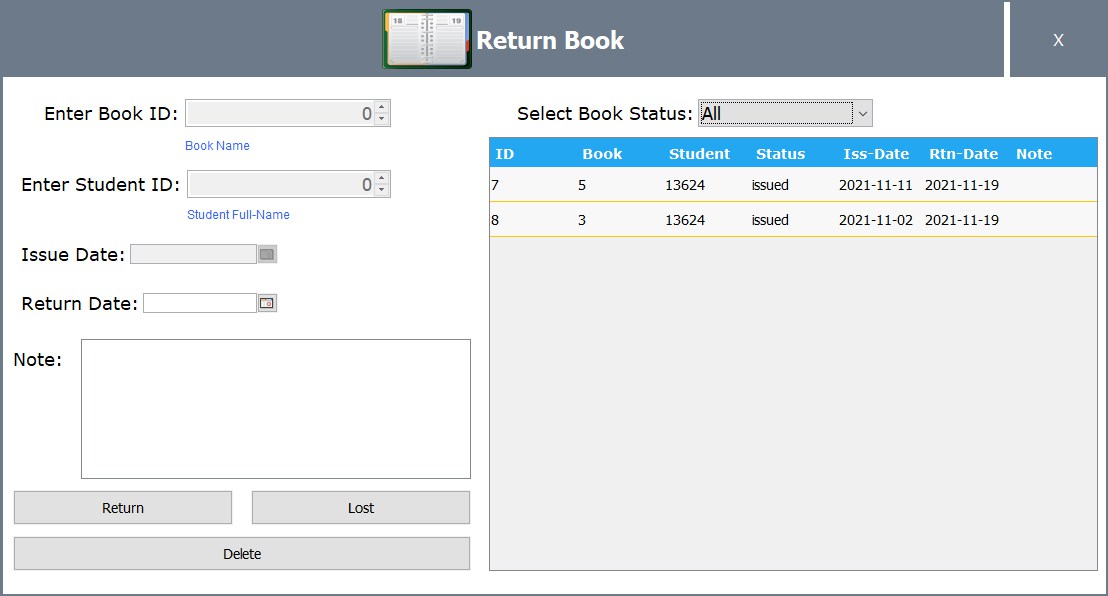Click return date 2021-11-19 in row 8
Image resolution: width=1108 pixels, height=596 pixels.
tap(962, 220)
